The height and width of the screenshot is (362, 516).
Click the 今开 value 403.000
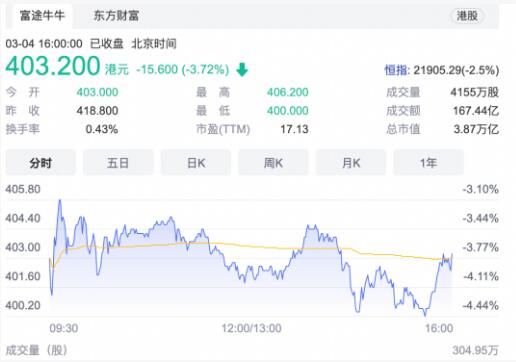click(97, 92)
